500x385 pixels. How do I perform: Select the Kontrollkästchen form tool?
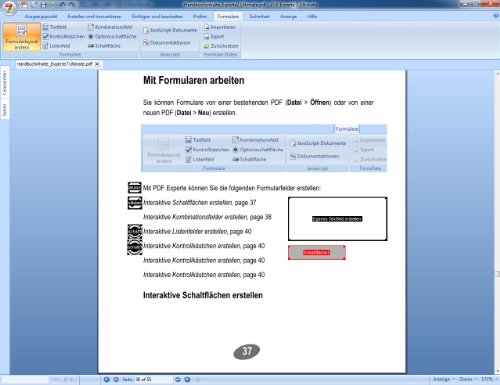pos(64,36)
